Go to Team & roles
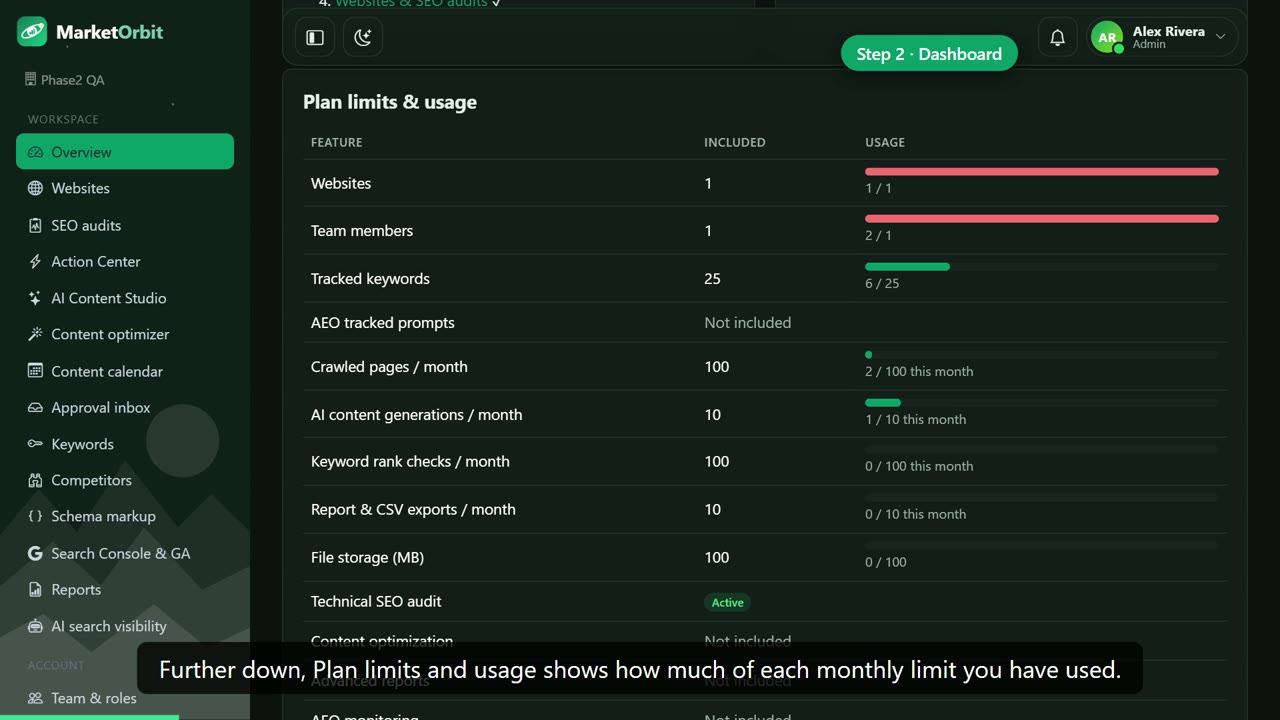This screenshot has height=720, width=1280. coord(125,698)
